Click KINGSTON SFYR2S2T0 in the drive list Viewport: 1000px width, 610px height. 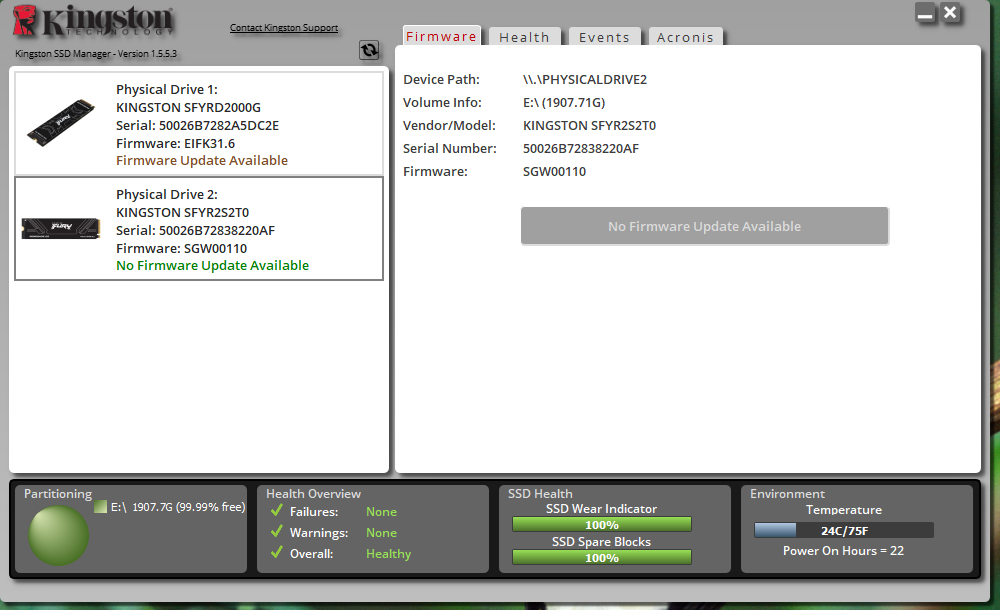click(x=182, y=212)
